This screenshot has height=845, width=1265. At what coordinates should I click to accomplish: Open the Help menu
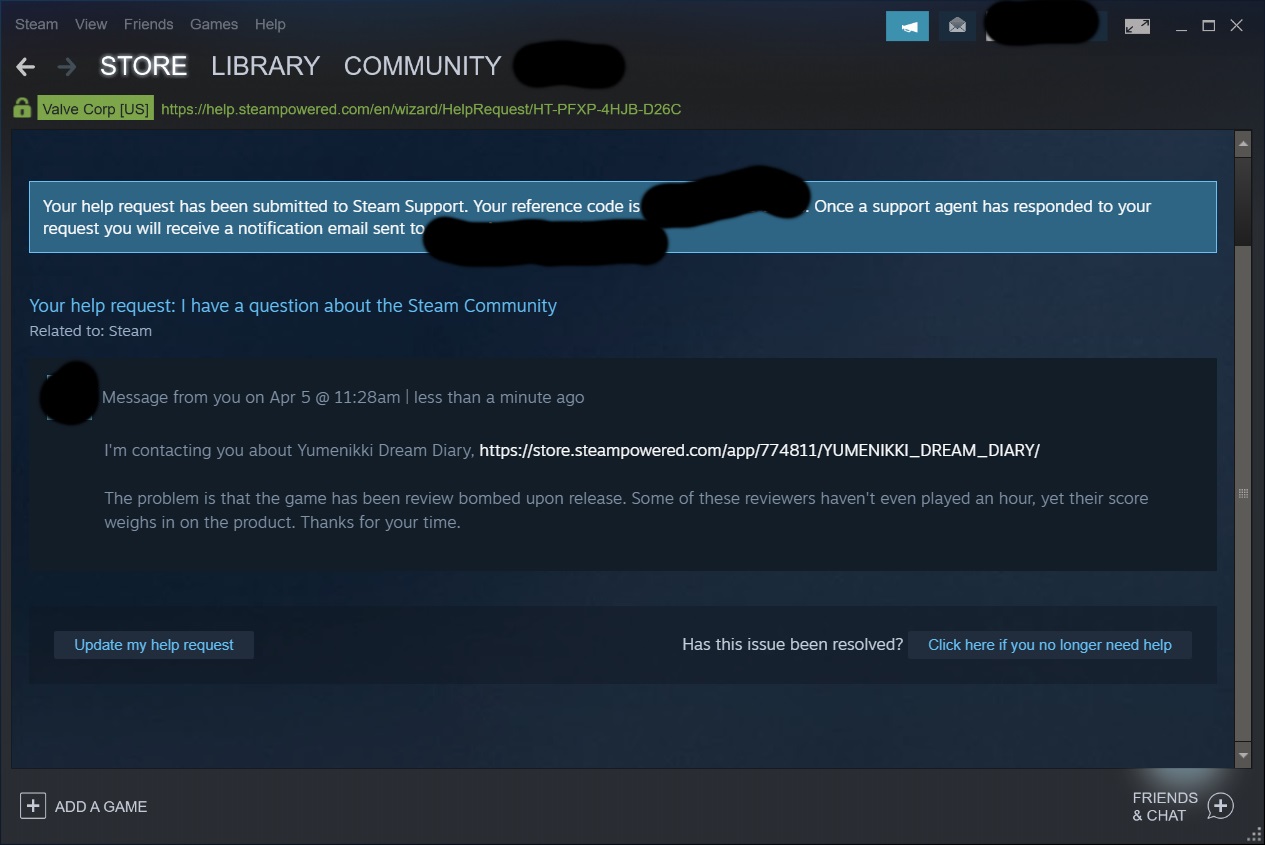click(x=270, y=24)
